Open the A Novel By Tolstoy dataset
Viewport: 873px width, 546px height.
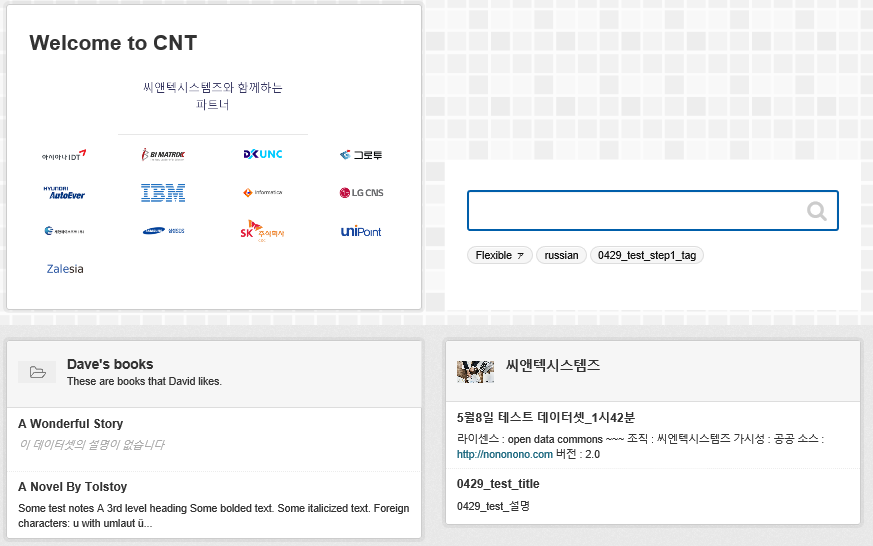(x=73, y=486)
